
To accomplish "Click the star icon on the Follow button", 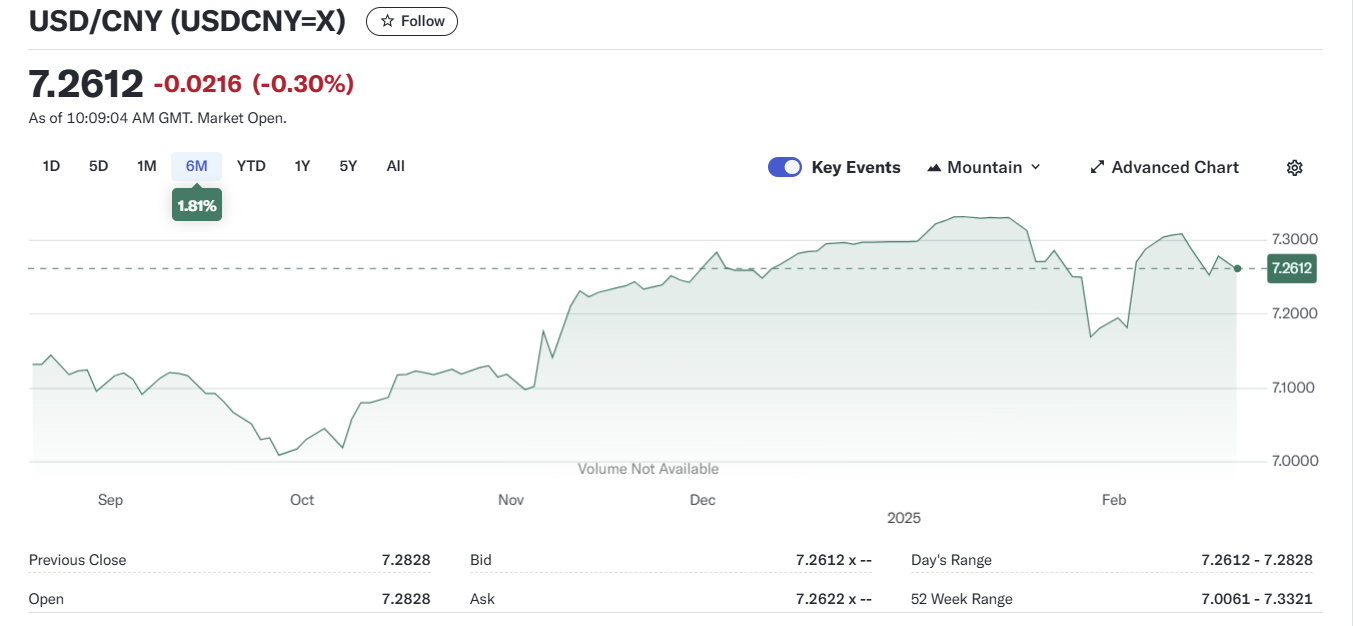I will click(387, 21).
